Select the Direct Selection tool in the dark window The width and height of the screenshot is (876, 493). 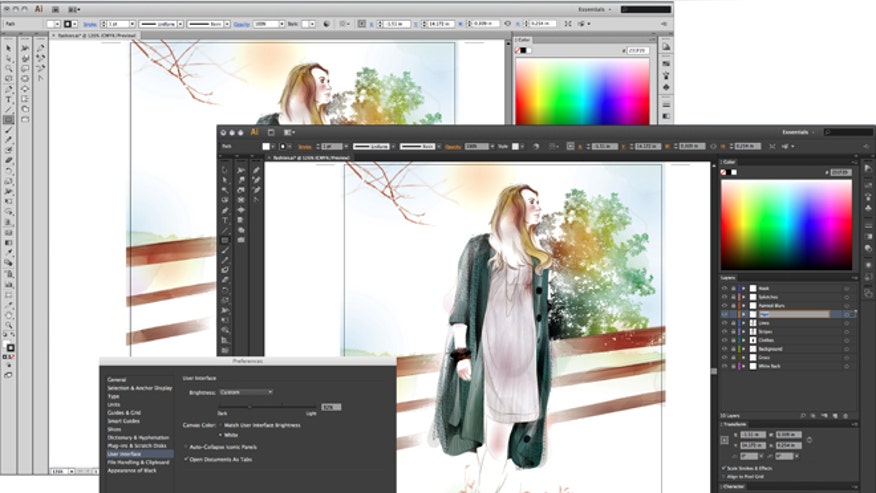[x=225, y=180]
